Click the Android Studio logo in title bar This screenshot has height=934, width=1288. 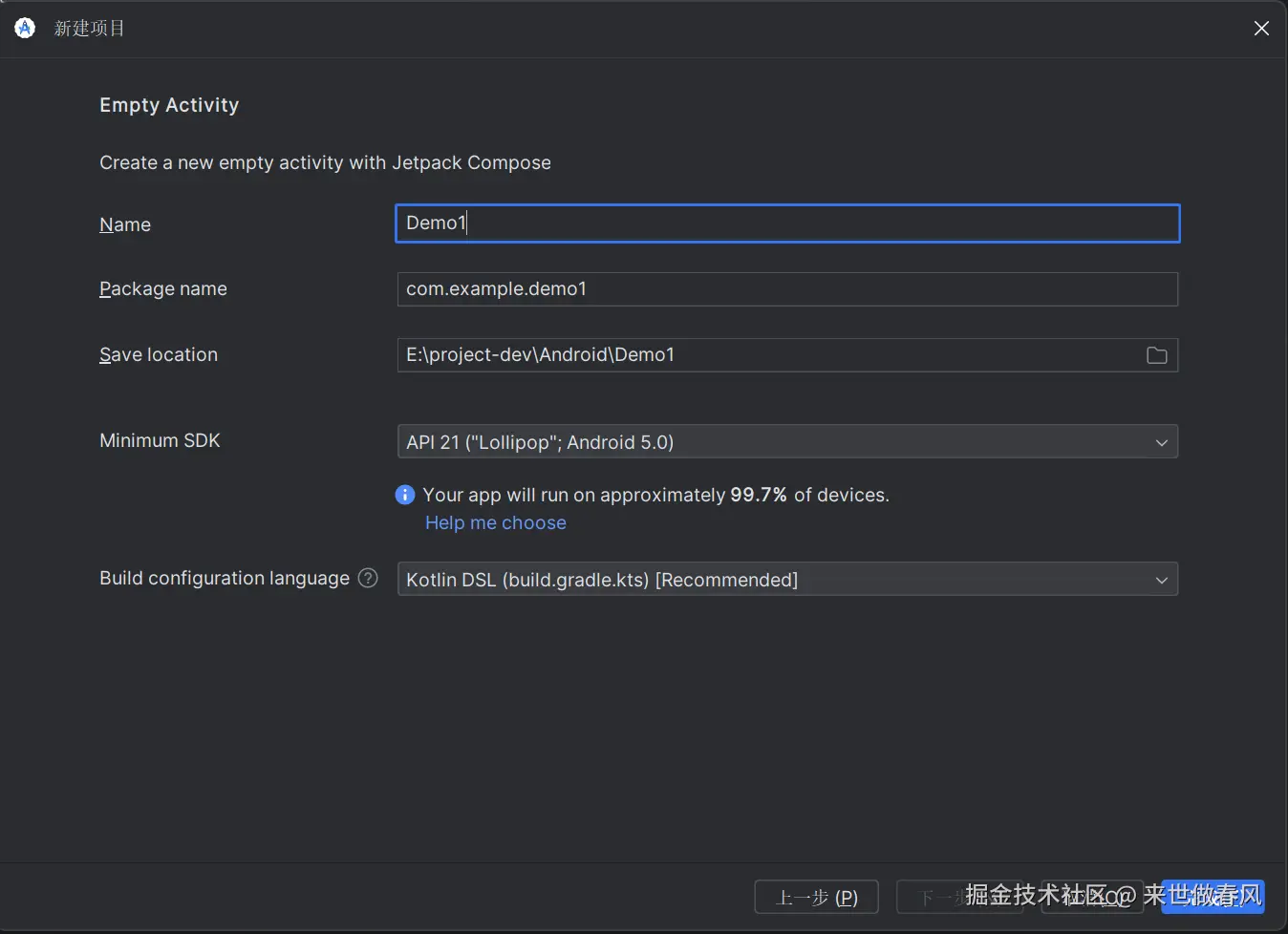[25, 29]
